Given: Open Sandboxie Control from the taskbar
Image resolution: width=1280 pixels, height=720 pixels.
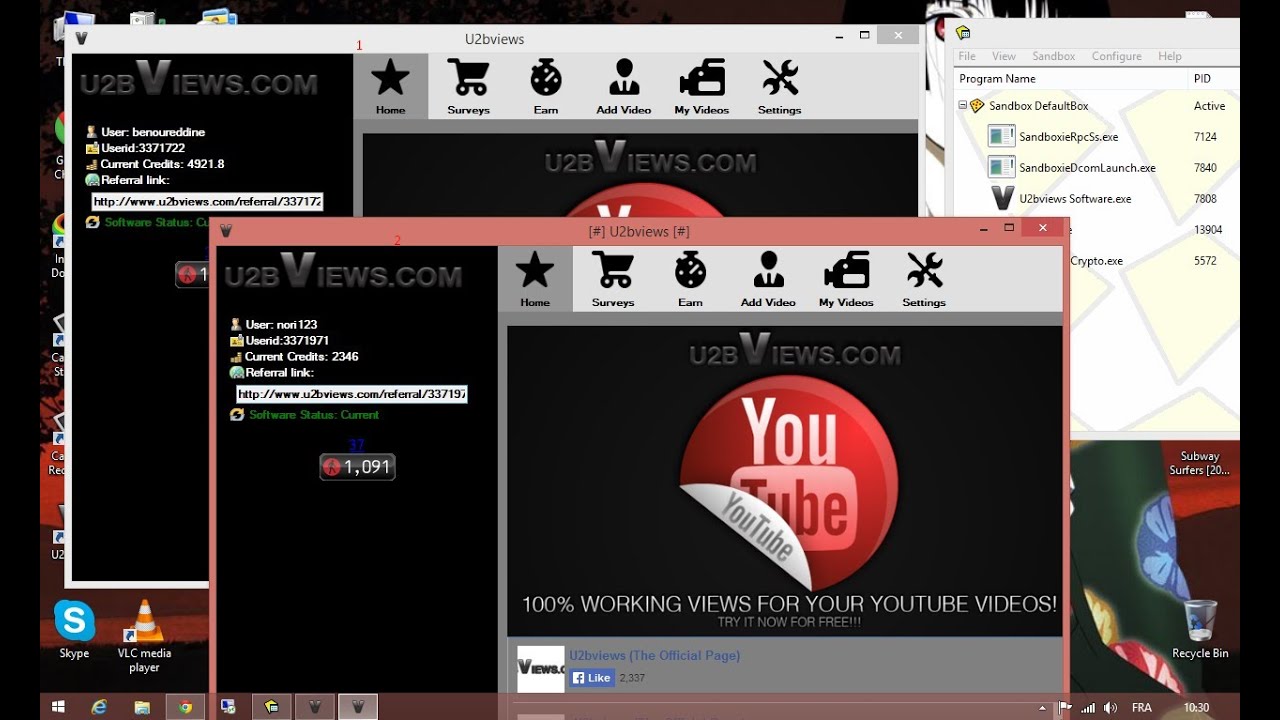Looking at the screenshot, I should coord(272,707).
